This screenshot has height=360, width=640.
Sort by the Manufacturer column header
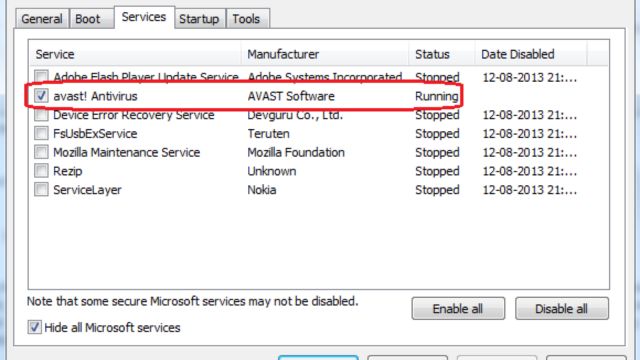tap(325, 54)
